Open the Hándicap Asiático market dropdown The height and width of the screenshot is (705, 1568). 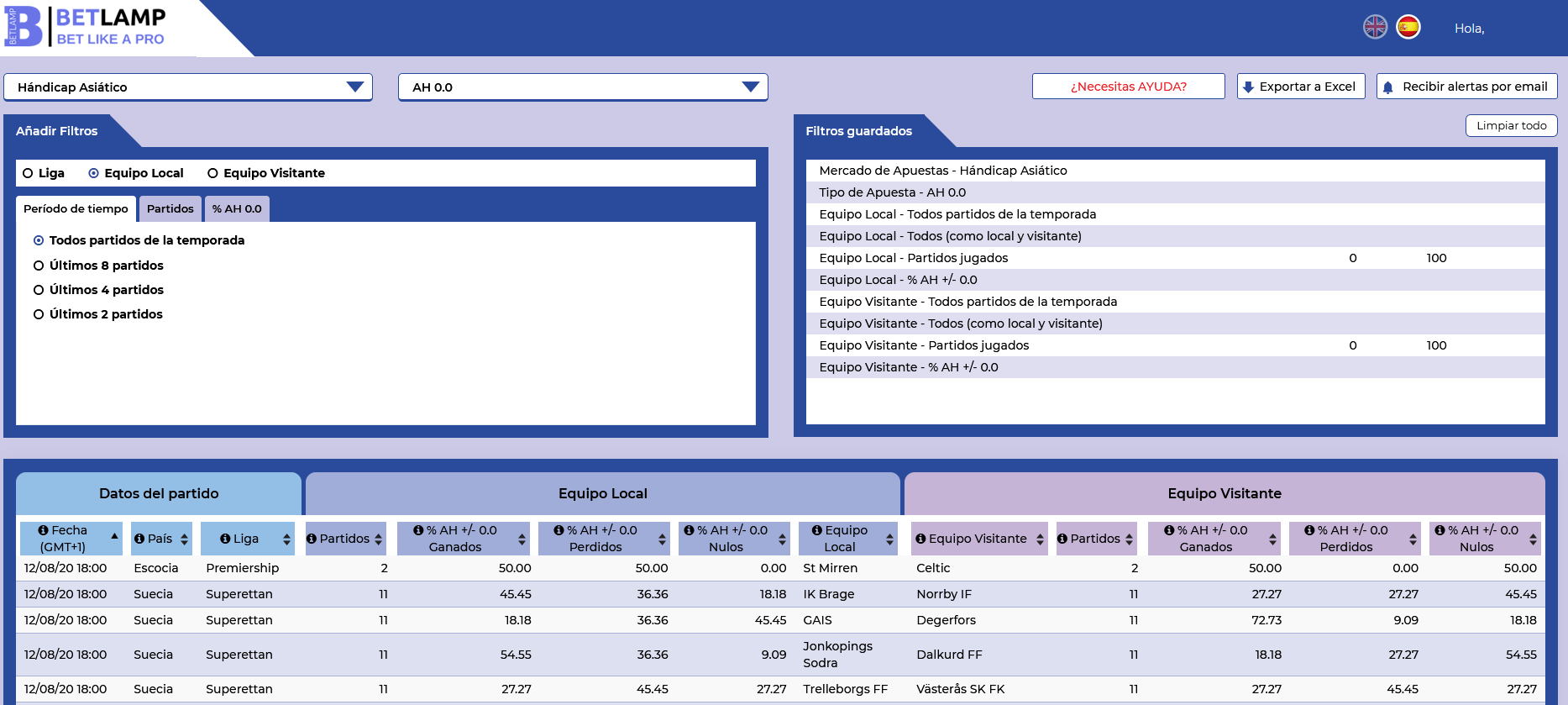point(188,87)
